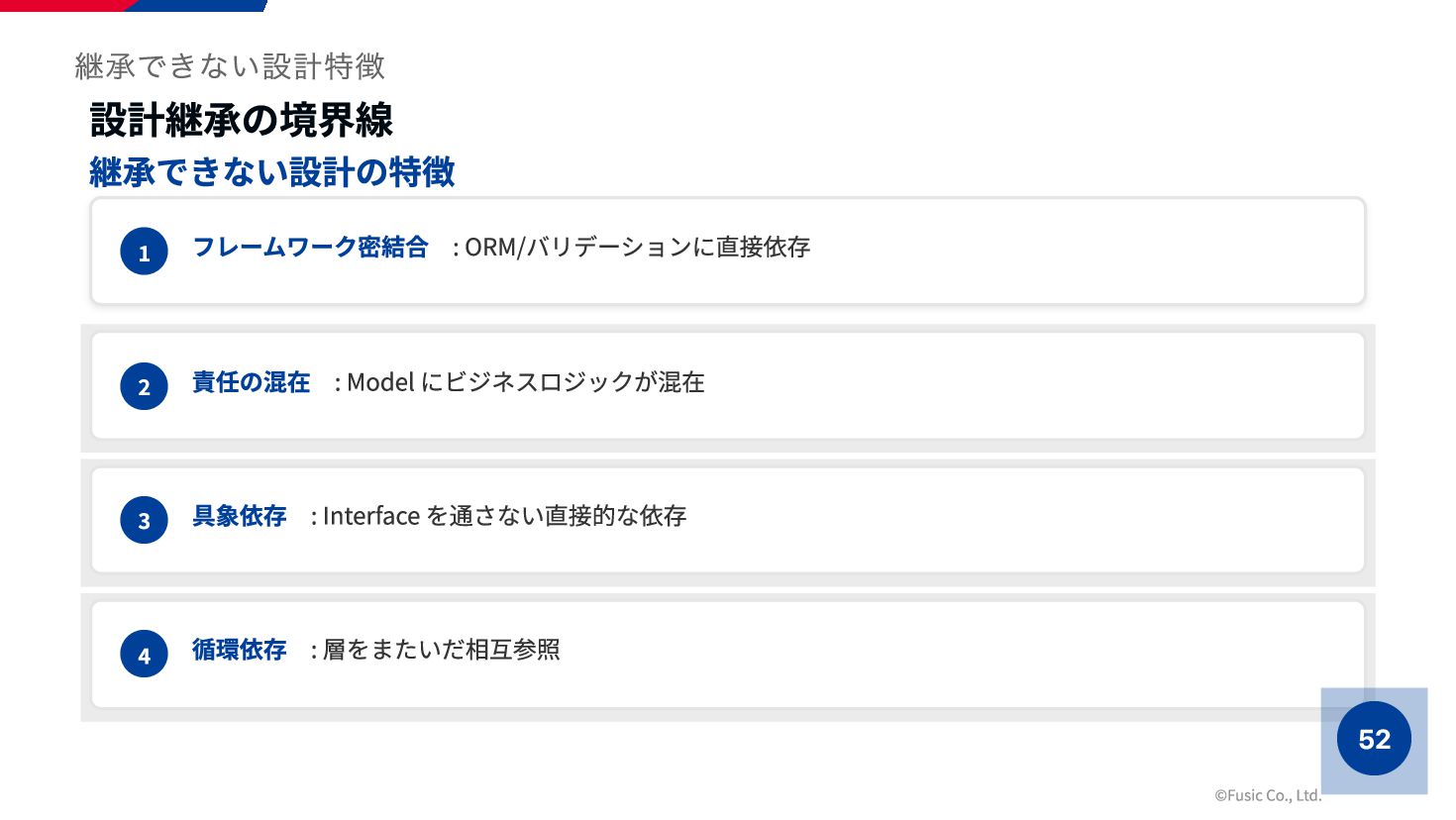The width and height of the screenshot is (1456, 820).
Task: Click the number 1 circle badge
Action: [144, 252]
